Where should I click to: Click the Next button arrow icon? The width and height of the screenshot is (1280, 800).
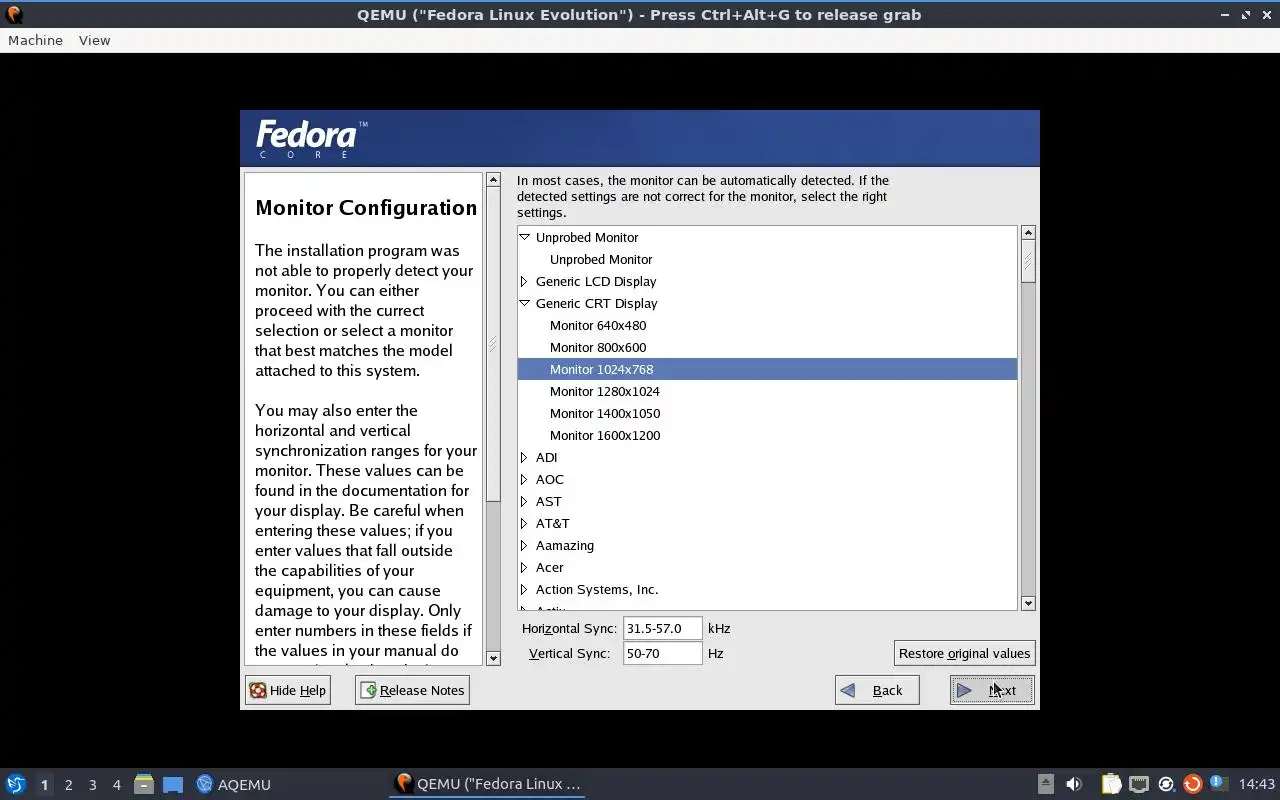964,690
